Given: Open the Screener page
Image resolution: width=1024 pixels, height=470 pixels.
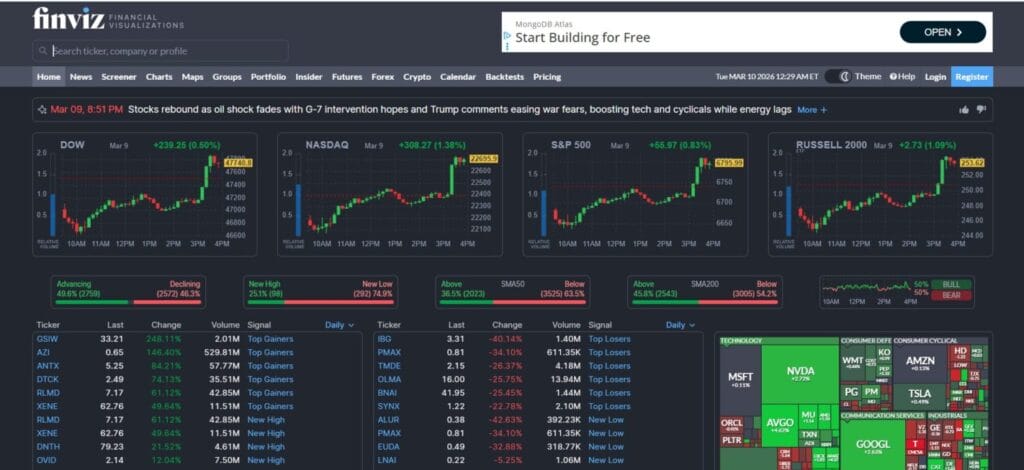Looking at the screenshot, I should 119,76.
